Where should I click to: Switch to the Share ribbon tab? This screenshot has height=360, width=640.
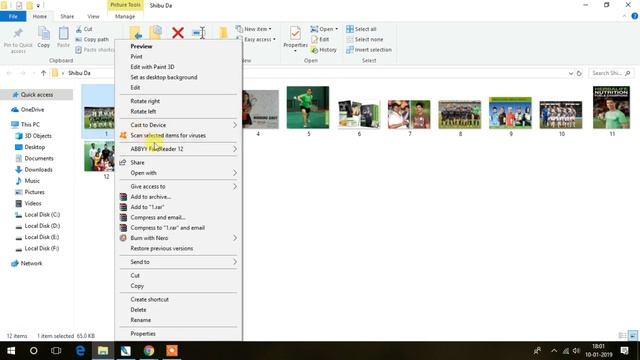(x=67, y=16)
